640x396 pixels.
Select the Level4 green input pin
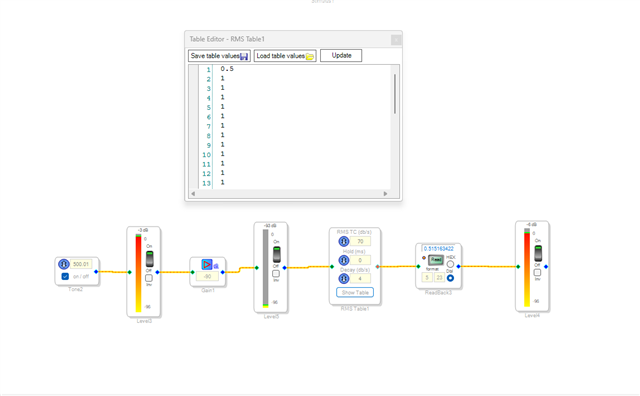click(x=518, y=267)
